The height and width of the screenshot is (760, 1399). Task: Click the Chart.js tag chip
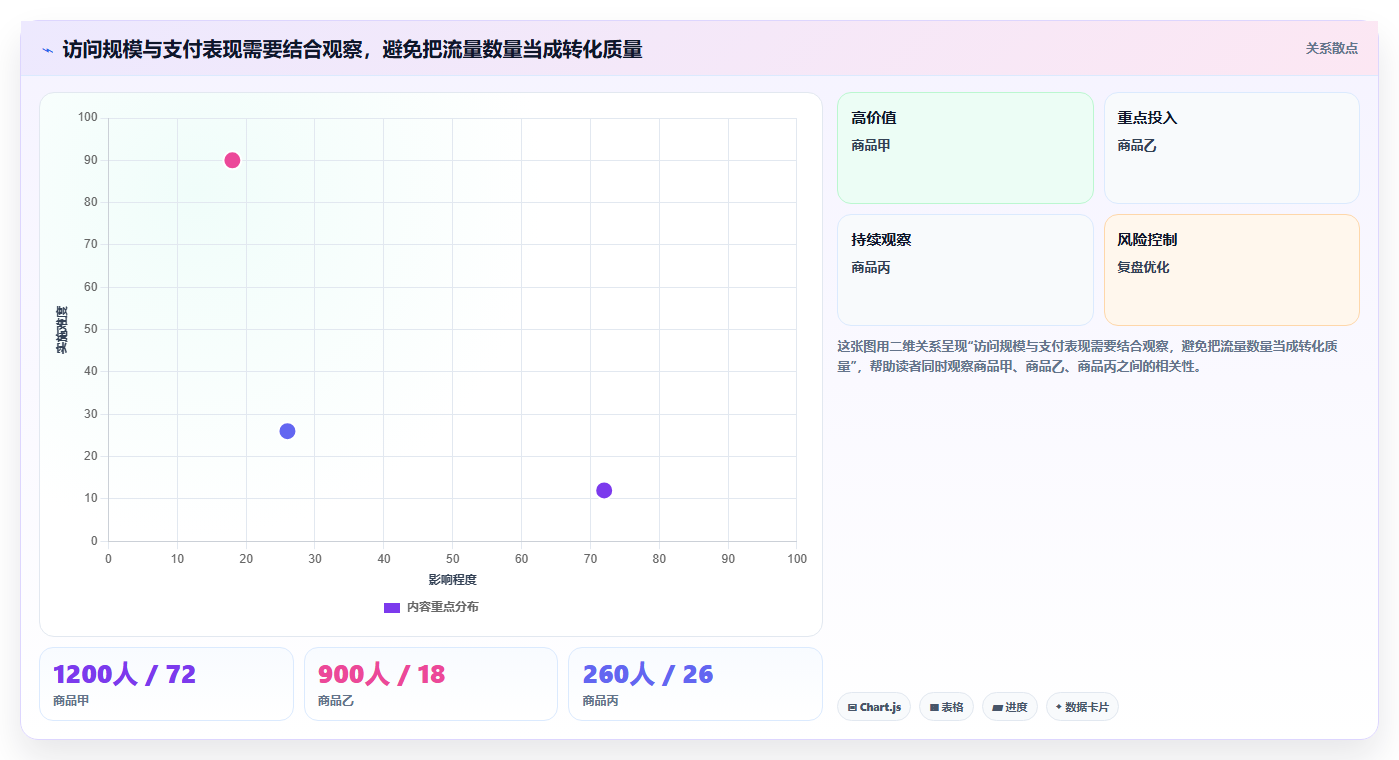874,707
